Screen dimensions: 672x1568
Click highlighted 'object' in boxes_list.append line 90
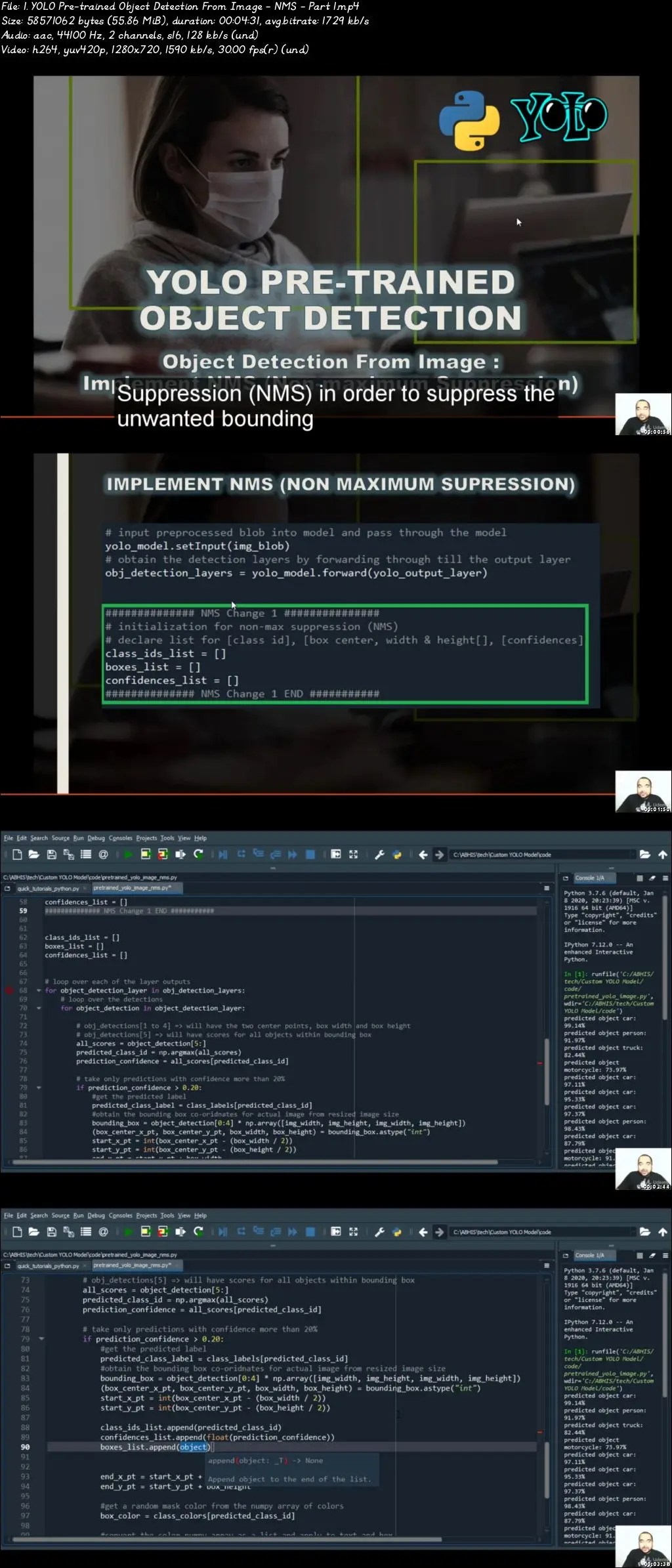pyautogui.click(x=194, y=1447)
